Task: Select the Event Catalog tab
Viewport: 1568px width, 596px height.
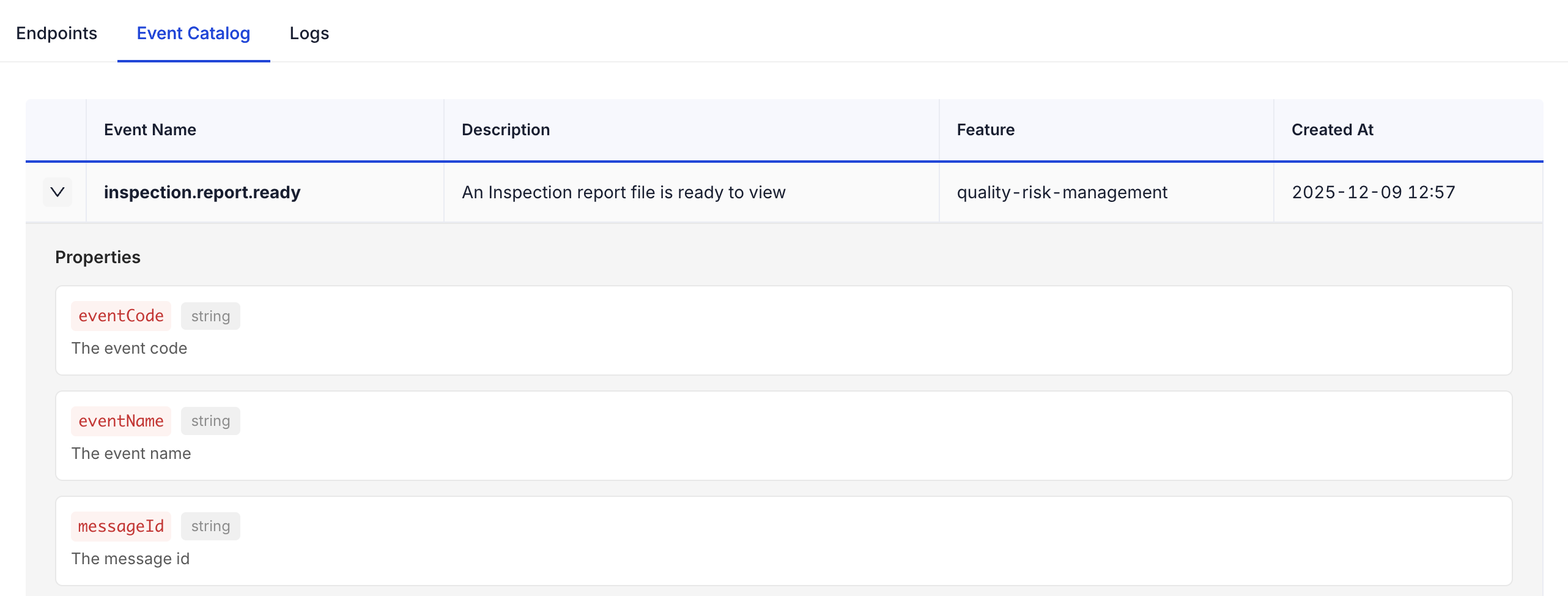Action: pyautogui.click(x=193, y=33)
